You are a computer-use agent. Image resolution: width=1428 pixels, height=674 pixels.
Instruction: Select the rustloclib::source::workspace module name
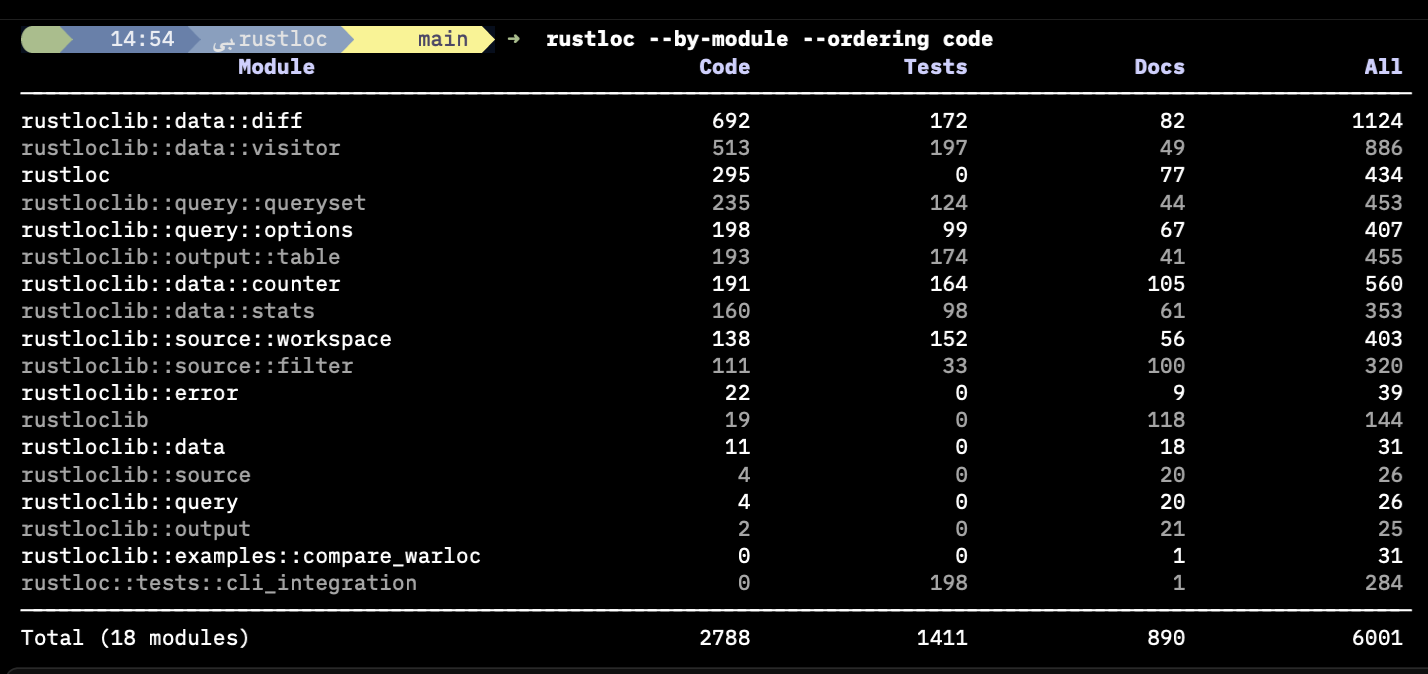click(206, 339)
